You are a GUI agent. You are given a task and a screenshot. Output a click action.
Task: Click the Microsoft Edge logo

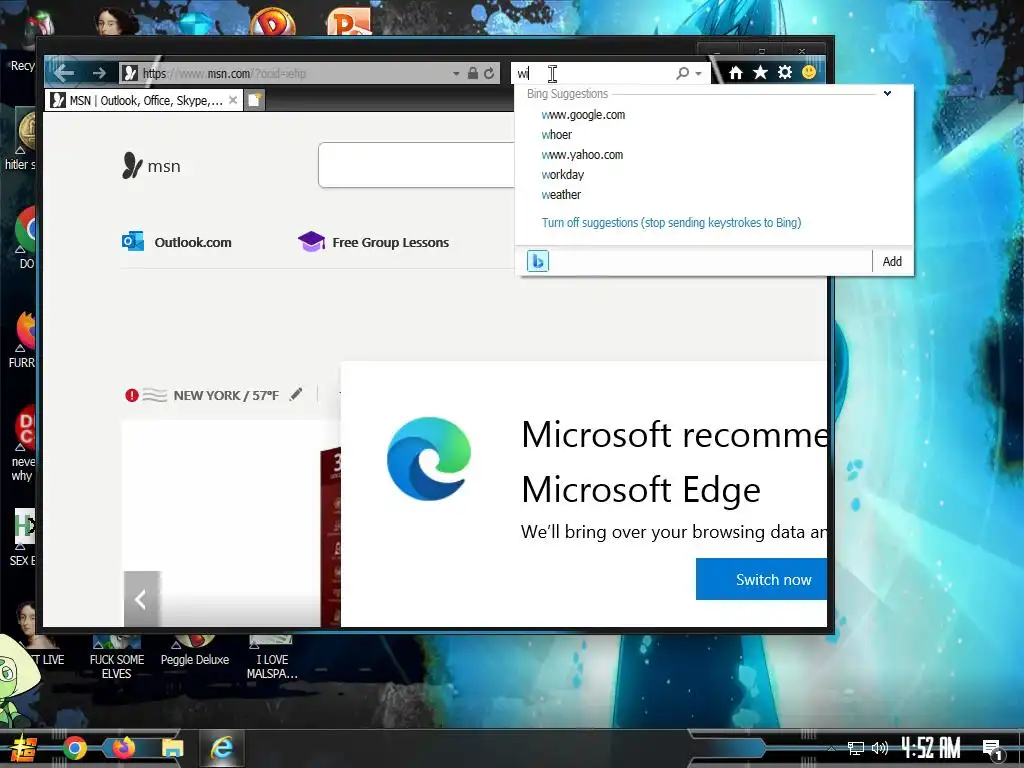click(428, 458)
